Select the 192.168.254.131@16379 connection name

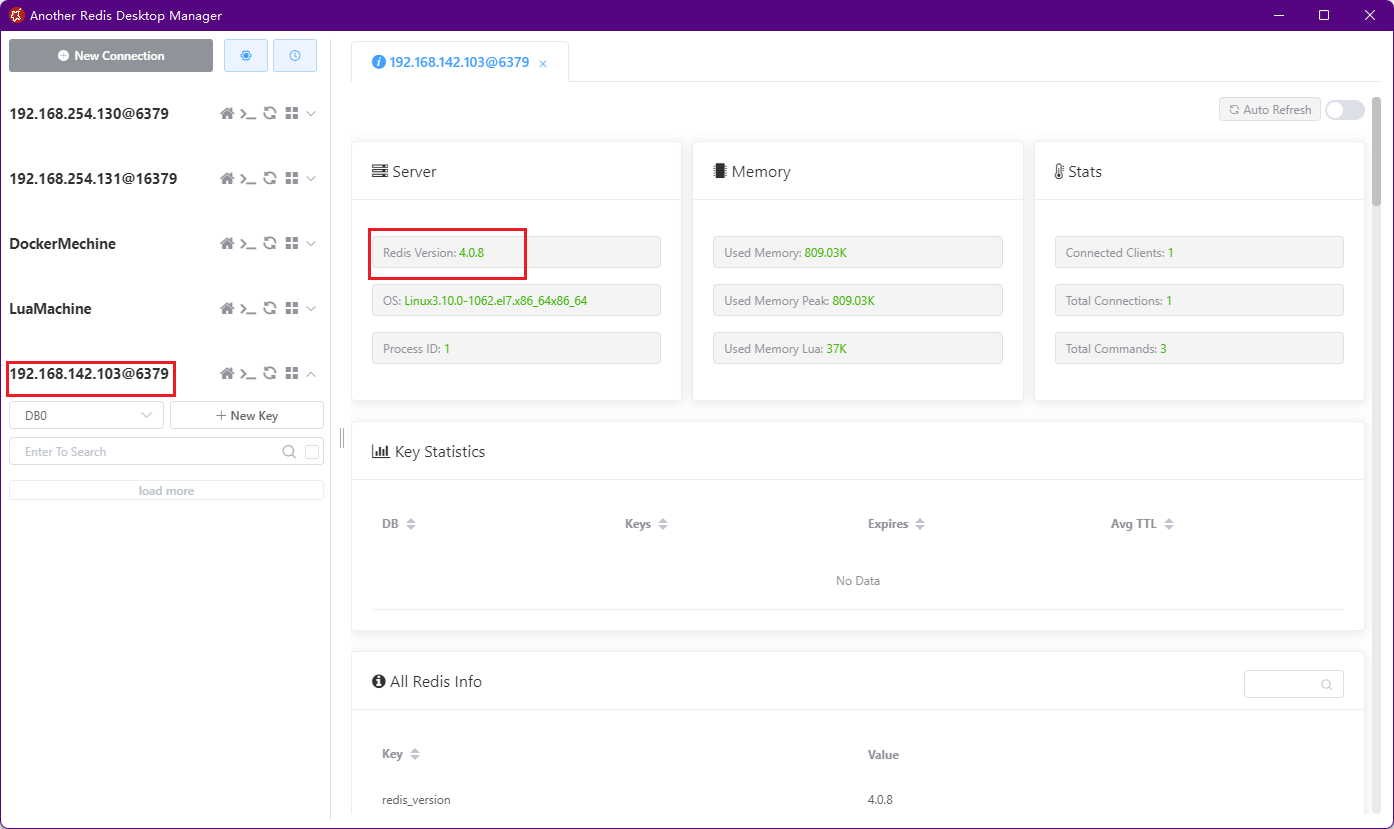(x=94, y=179)
